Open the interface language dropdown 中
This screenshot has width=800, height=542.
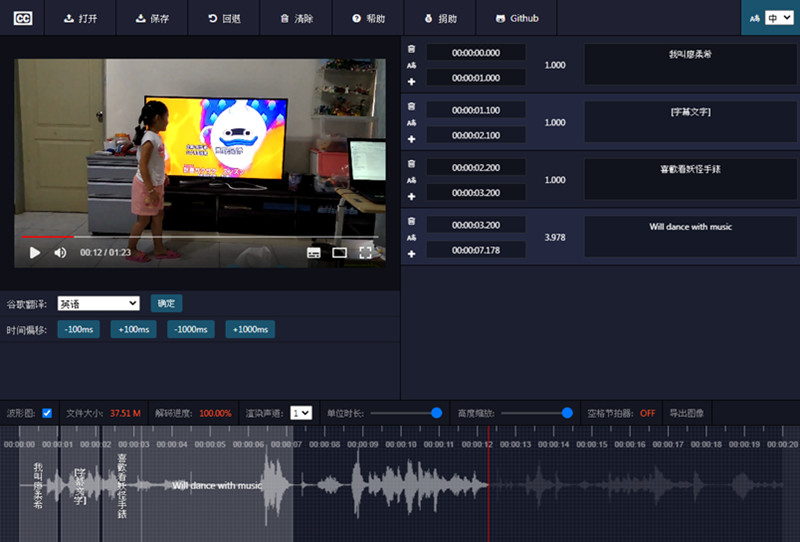(779, 18)
